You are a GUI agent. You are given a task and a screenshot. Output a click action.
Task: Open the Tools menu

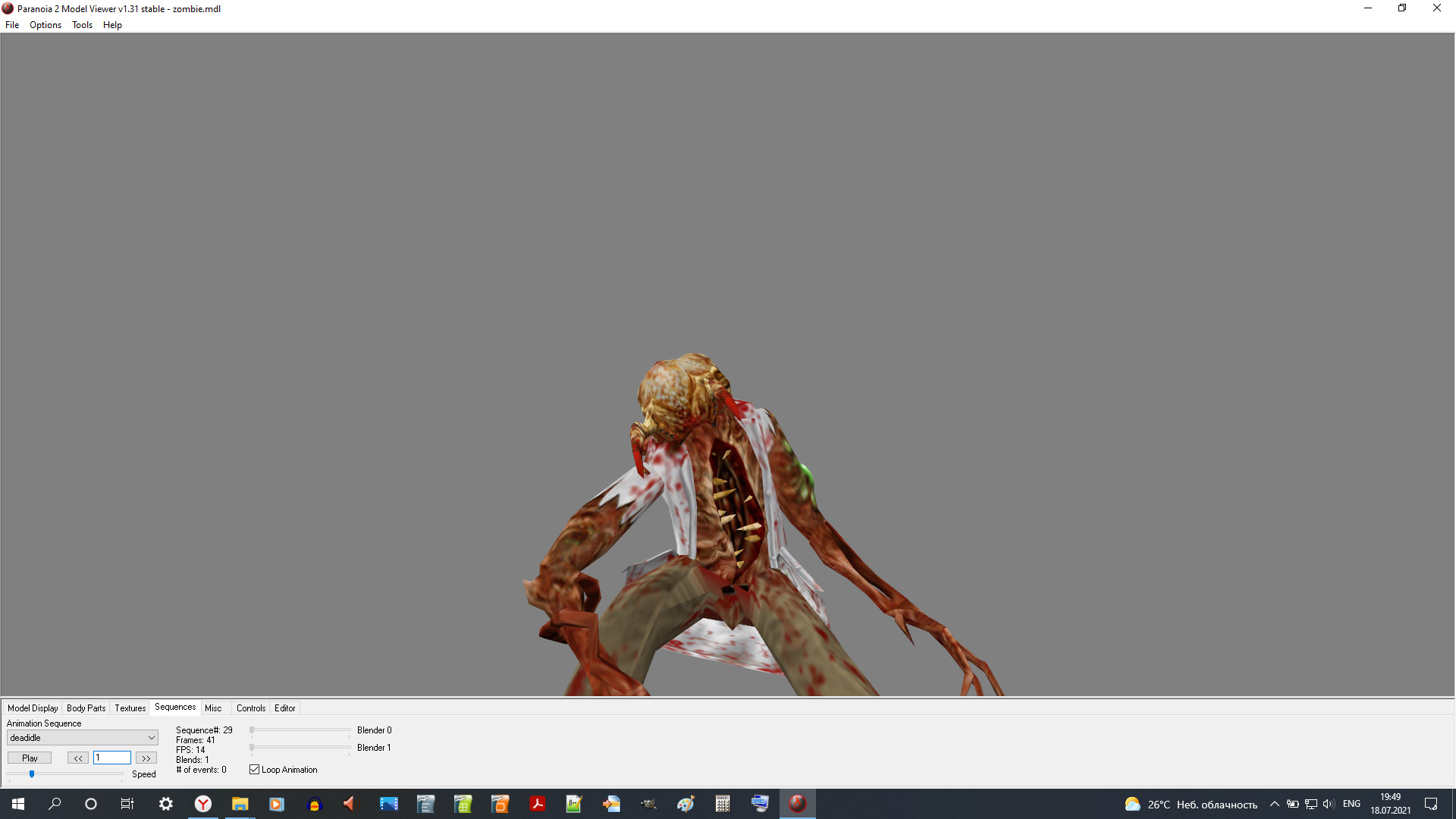(x=81, y=25)
